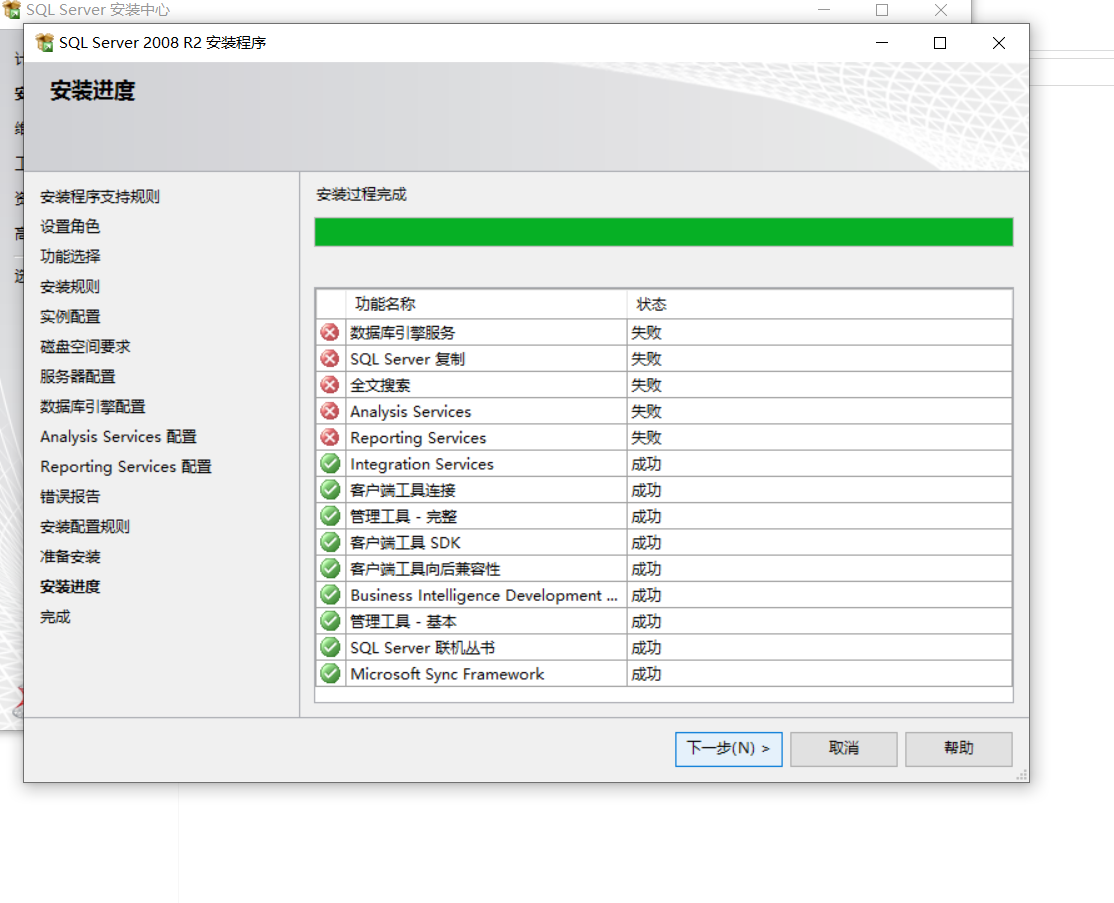Viewport: 1114px width, 903px height.
Task: Click the green check next to 客户端工具 SDK
Action: 330,542
